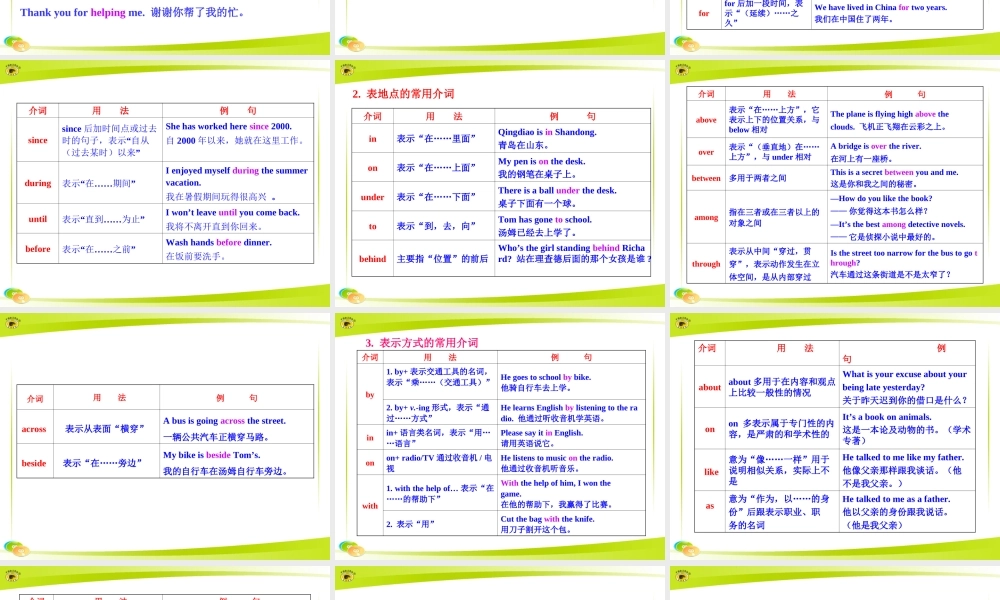Select the title text '3. 表示方式的常用介词'
Image resolution: width=1000 pixels, height=600 pixels.
tap(422, 342)
